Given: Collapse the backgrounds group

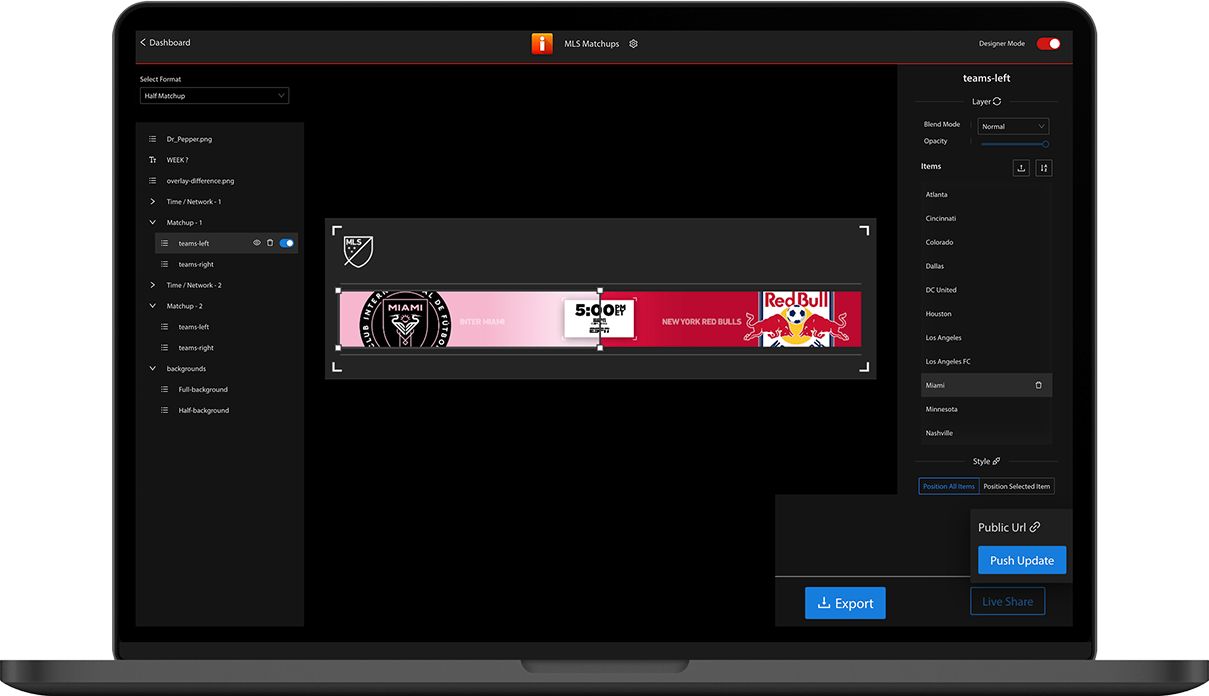Looking at the screenshot, I should click(153, 369).
